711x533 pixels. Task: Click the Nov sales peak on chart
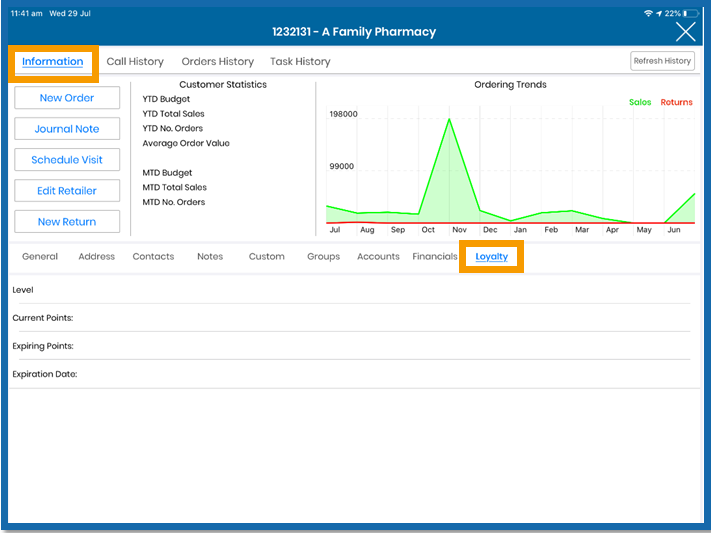449,119
